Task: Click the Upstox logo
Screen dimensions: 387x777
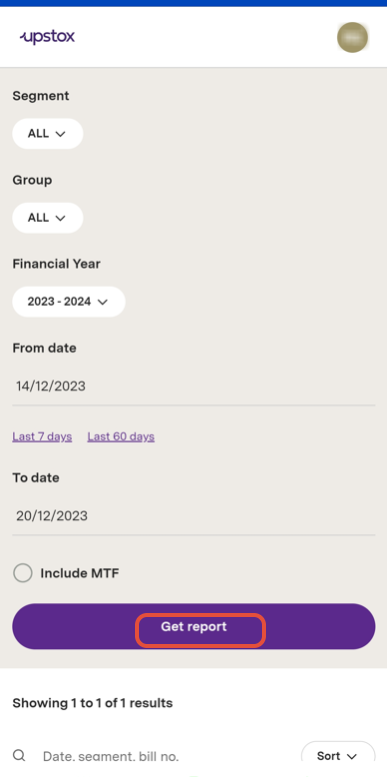Action: [47, 37]
